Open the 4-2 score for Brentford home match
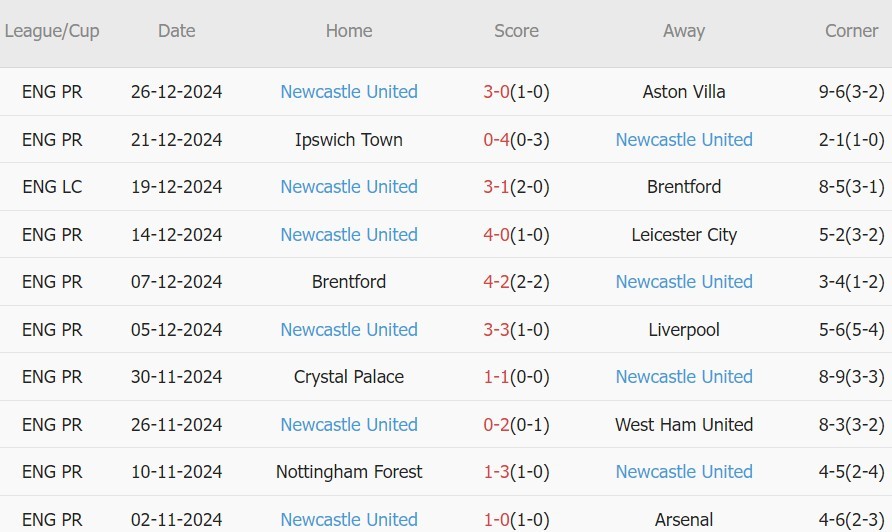This screenshot has height=532, width=892. 496,282
